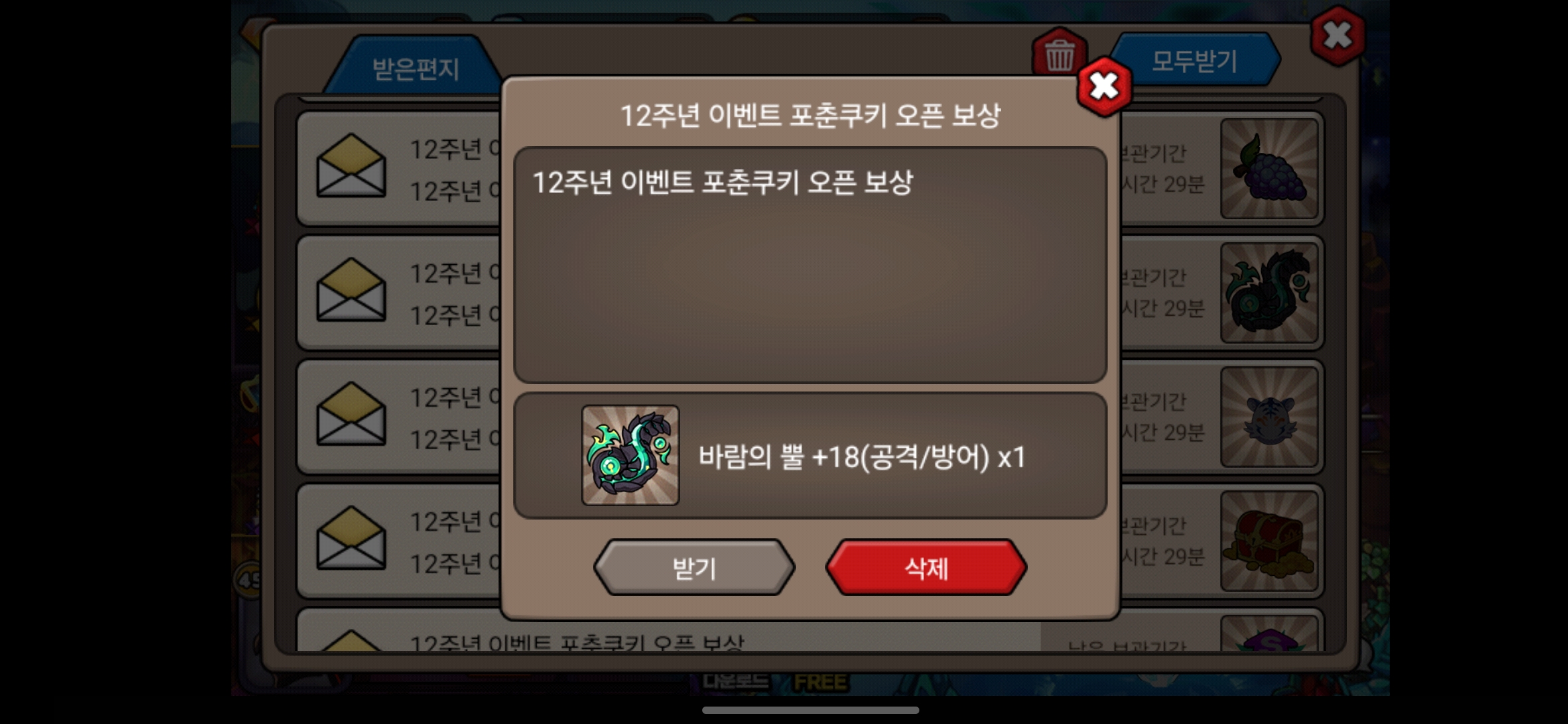Click the 바람의 뿔 +18 item label
The width and height of the screenshot is (1568, 724).
862,457
